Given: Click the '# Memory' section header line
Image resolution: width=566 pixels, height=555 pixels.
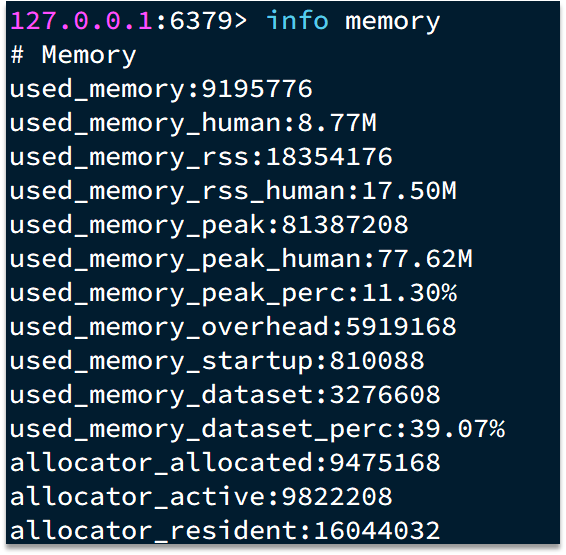Looking at the screenshot, I should coord(73,56).
